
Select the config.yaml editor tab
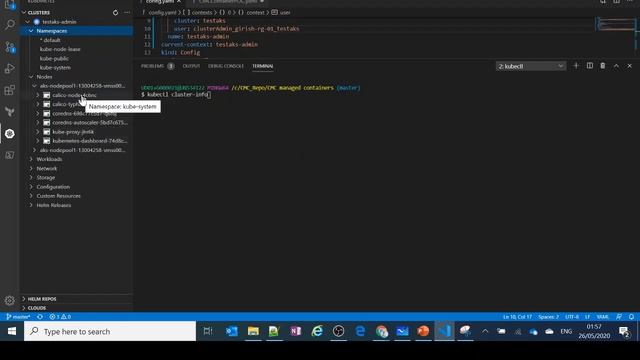pos(161,2)
